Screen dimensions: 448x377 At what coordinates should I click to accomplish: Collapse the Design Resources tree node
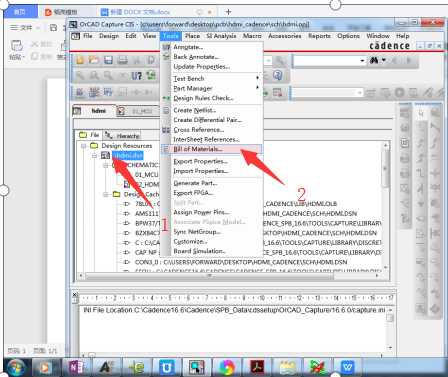coord(84,146)
